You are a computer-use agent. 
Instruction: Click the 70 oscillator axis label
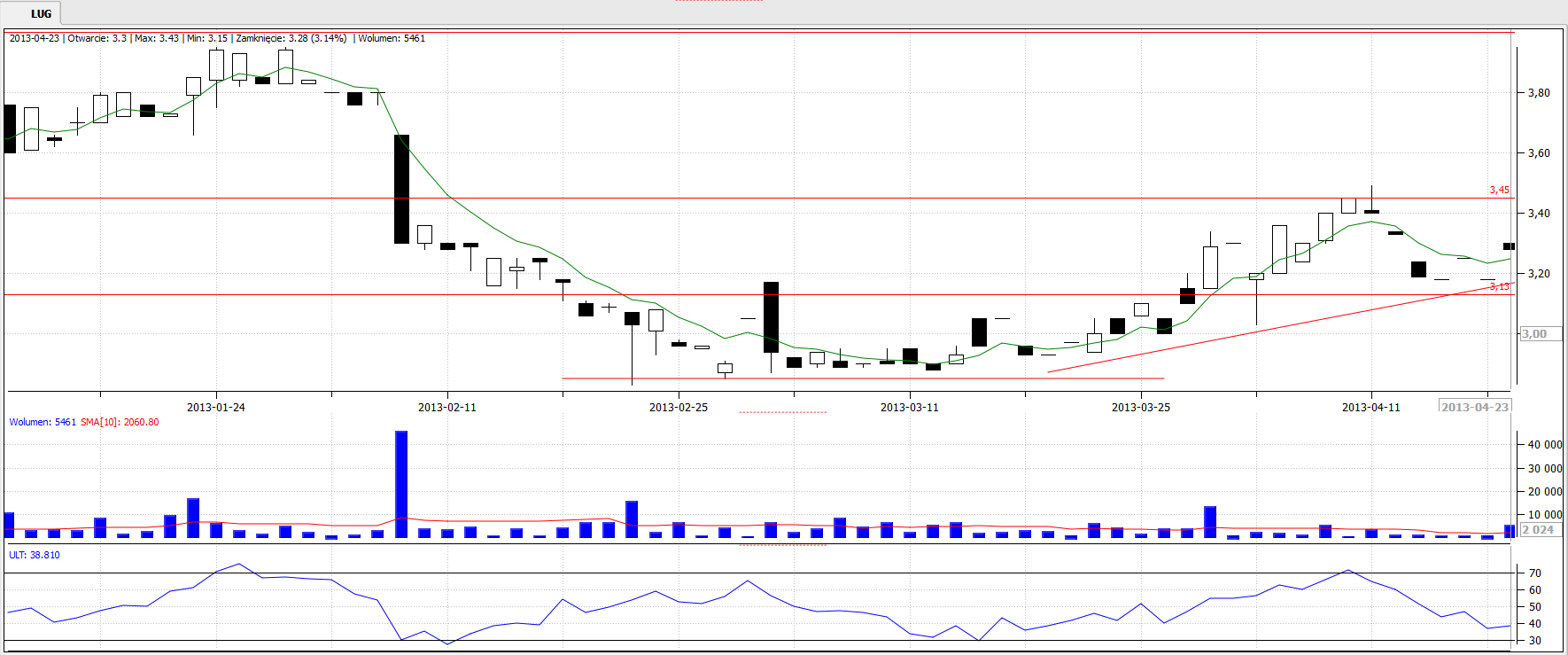(x=1534, y=573)
